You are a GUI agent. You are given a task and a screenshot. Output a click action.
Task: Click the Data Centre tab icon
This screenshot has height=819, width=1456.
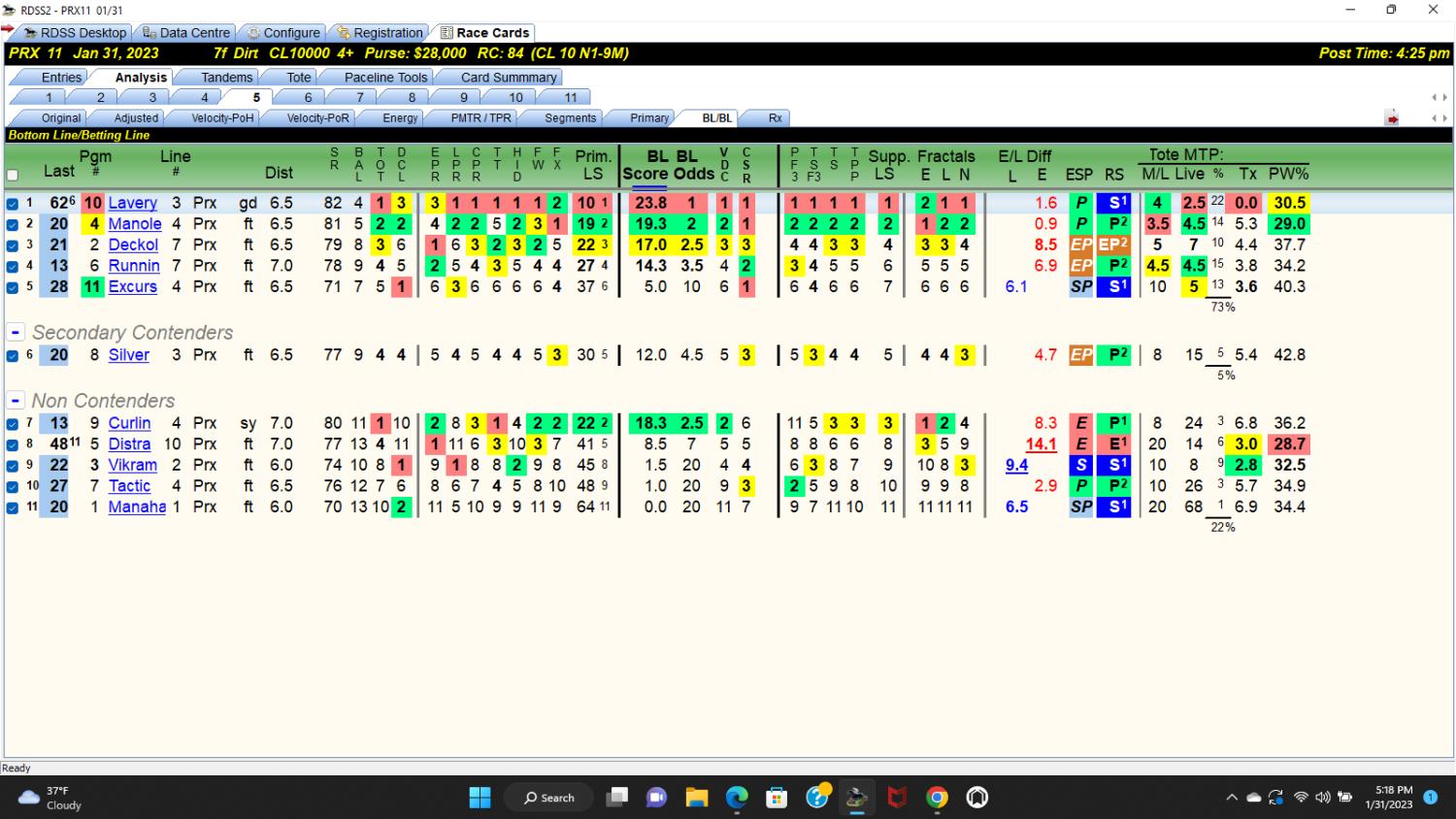tap(149, 32)
